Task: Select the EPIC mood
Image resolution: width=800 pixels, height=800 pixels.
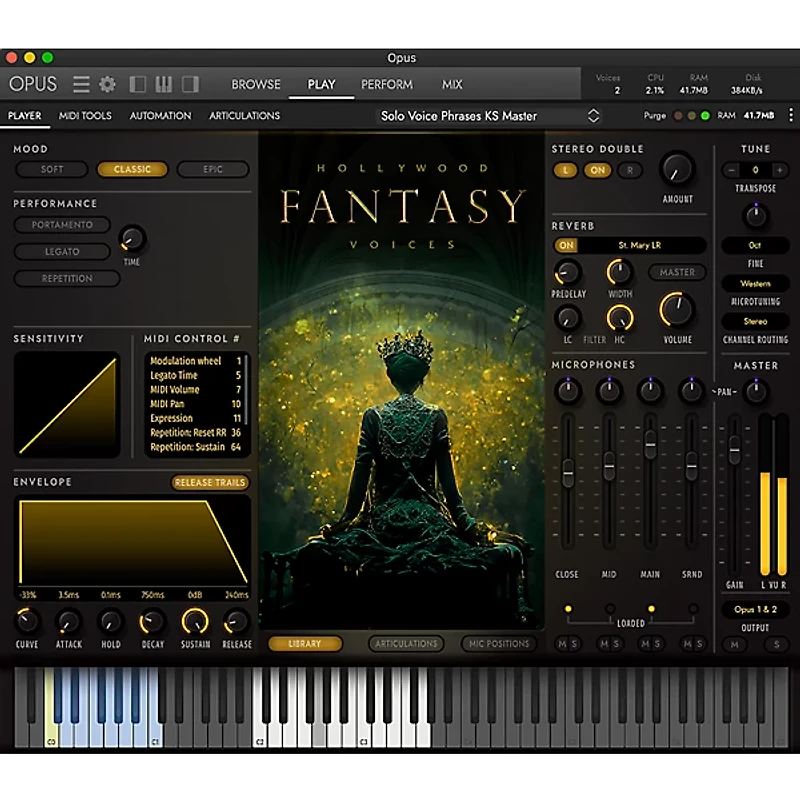Action: point(212,169)
